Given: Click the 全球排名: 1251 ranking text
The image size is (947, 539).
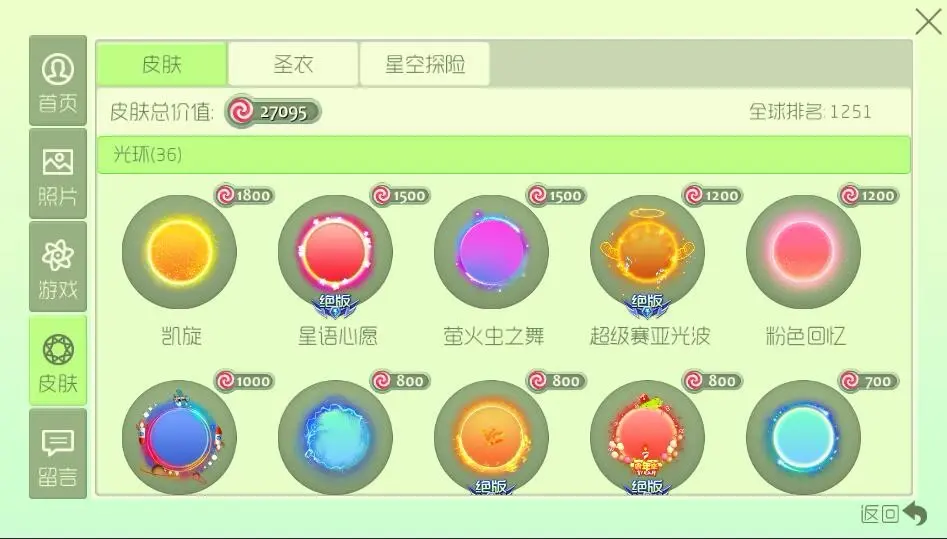Looking at the screenshot, I should [810, 112].
